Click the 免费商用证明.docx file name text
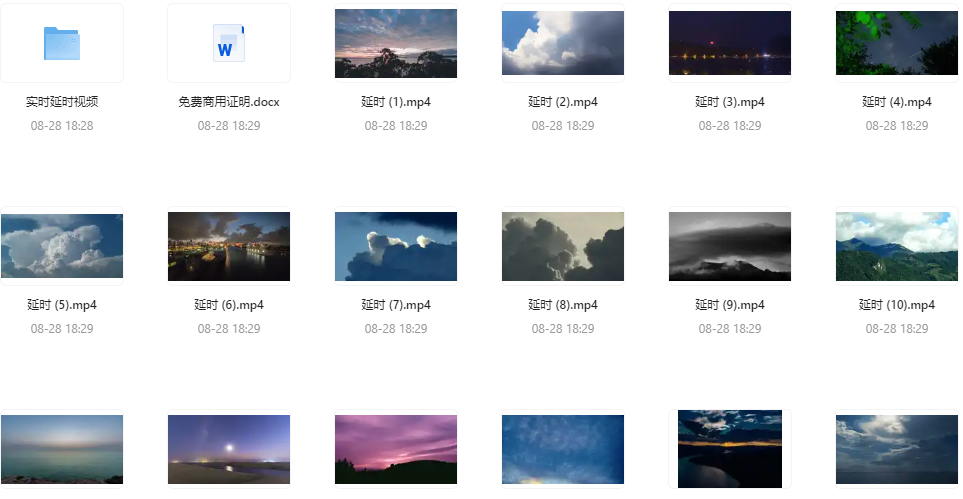Screen dimensions: 963x499 (228, 102)
